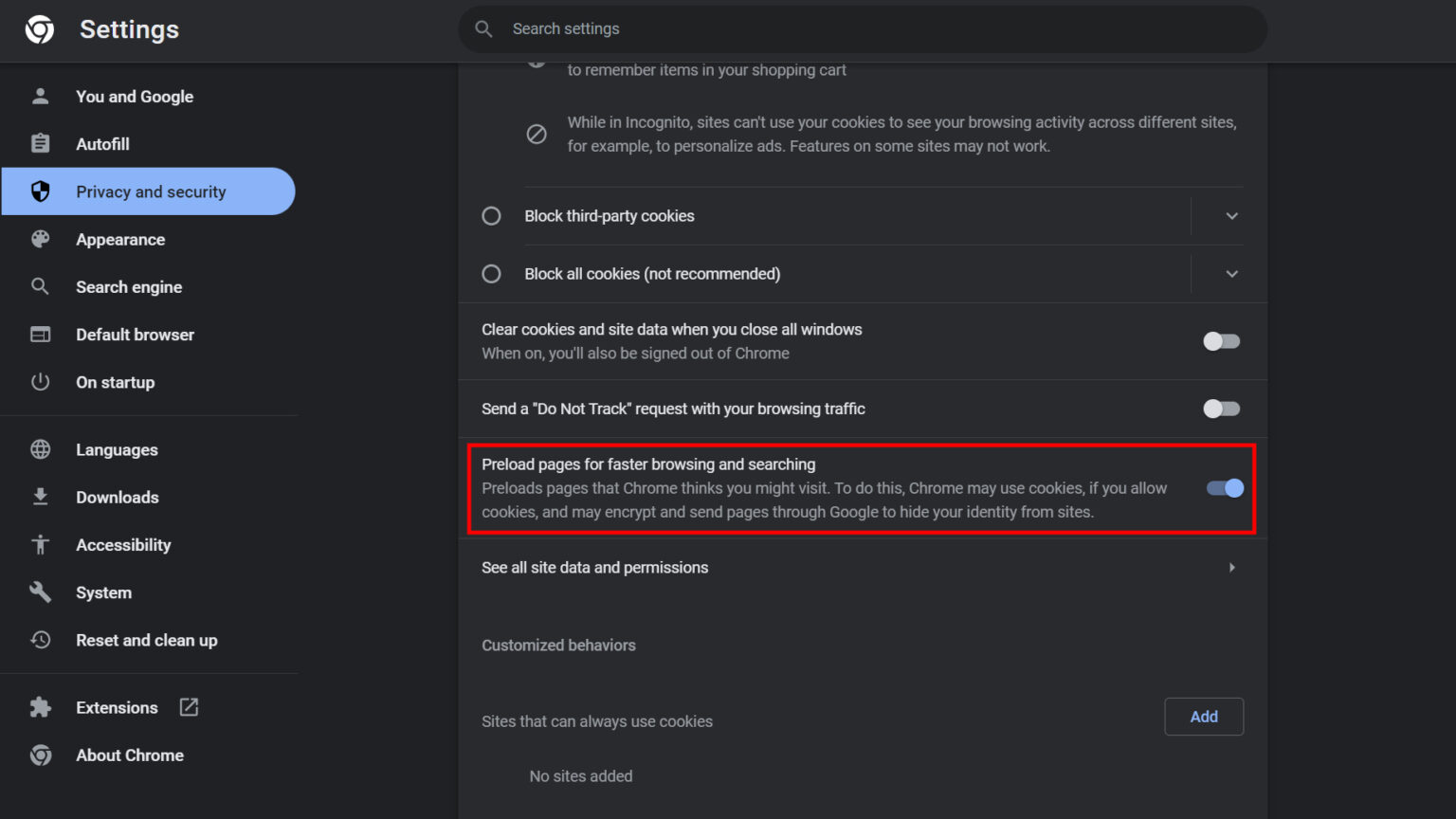Screen dimensions: 1456x819
Task: Click the Extensions puzzle piece icon
Action: [x=40, y=707]
